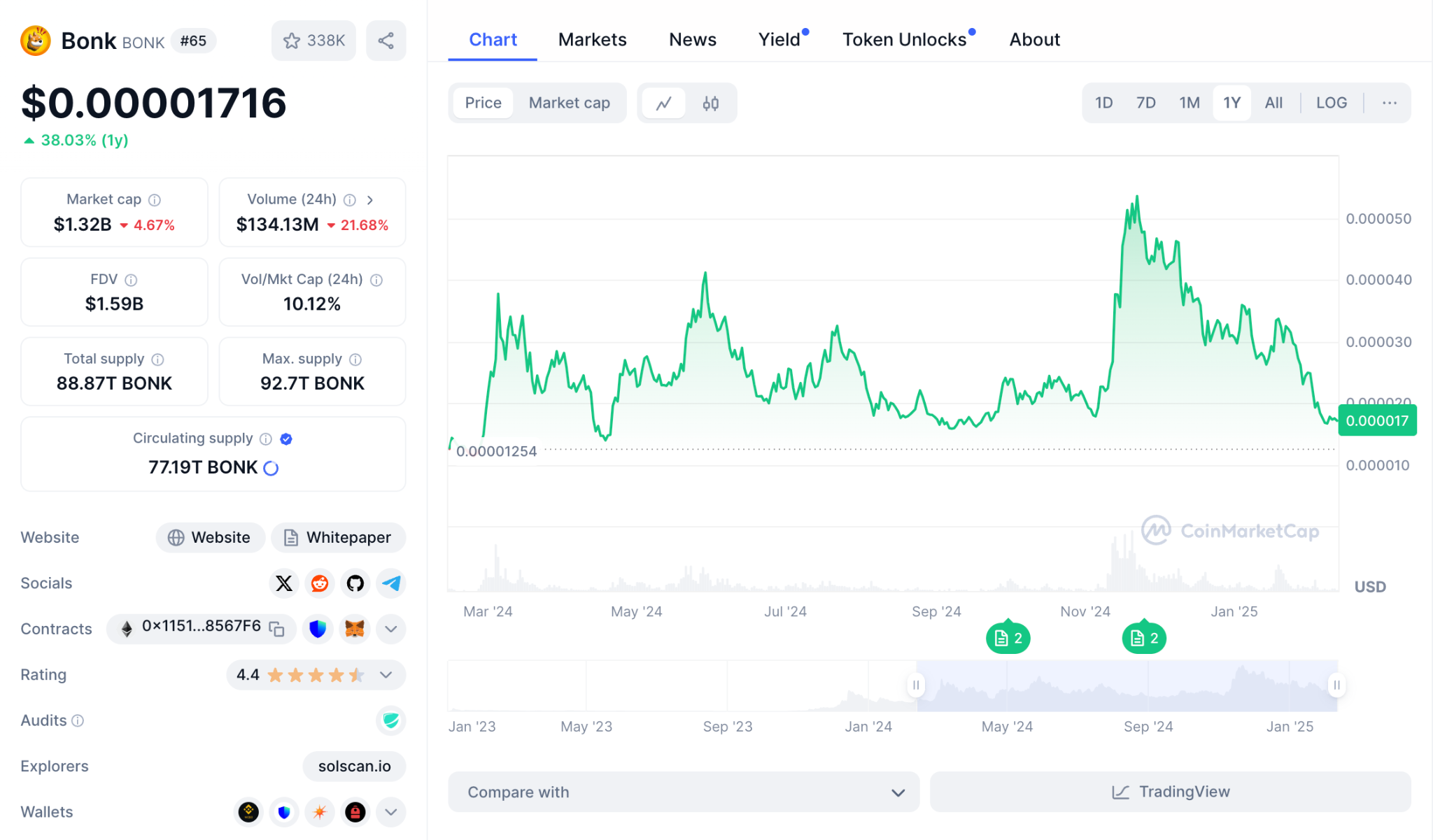
Task: Open the Reddit social link
Action: click(320, 583)
